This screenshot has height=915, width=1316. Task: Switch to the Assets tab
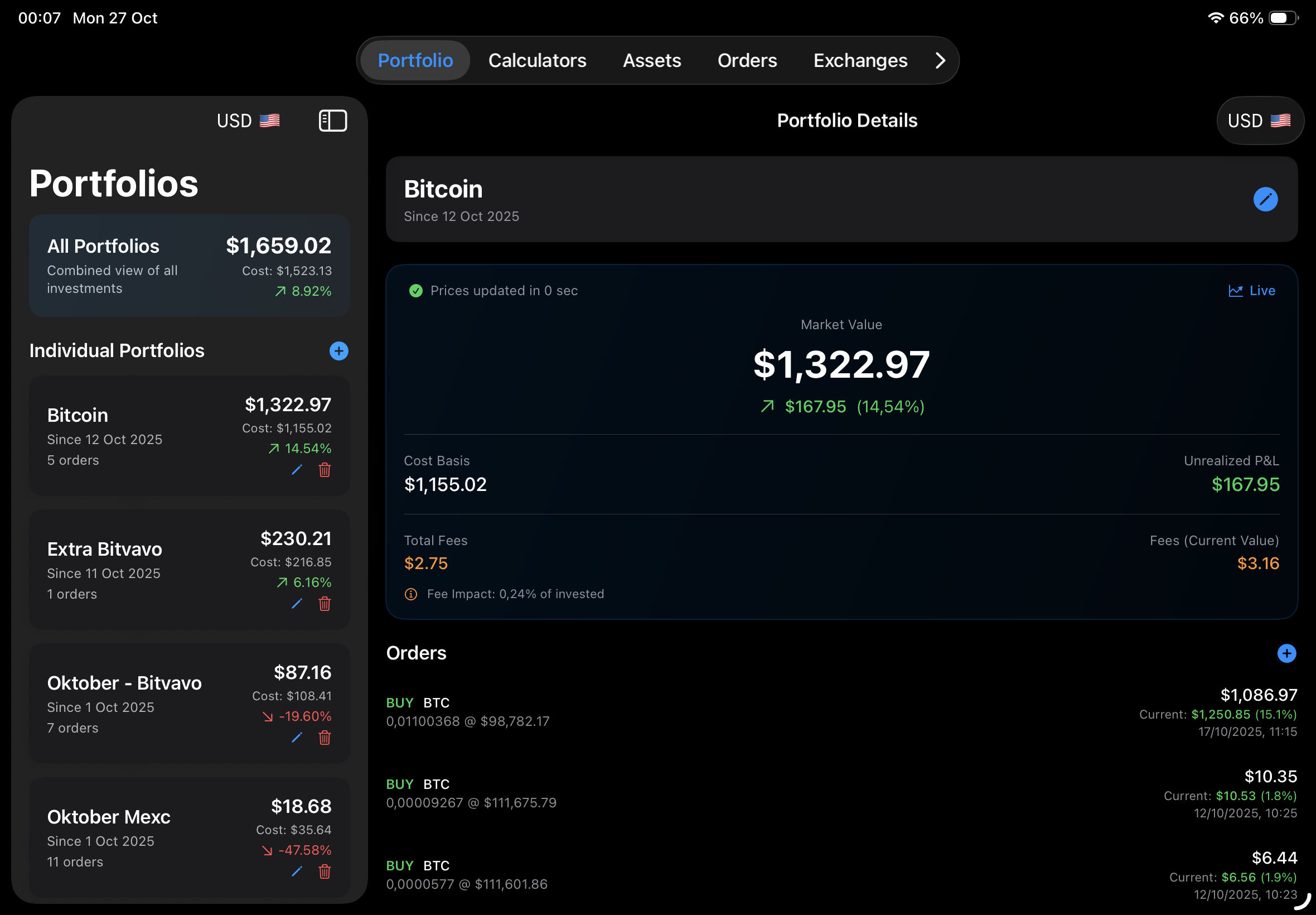[651, 60]
